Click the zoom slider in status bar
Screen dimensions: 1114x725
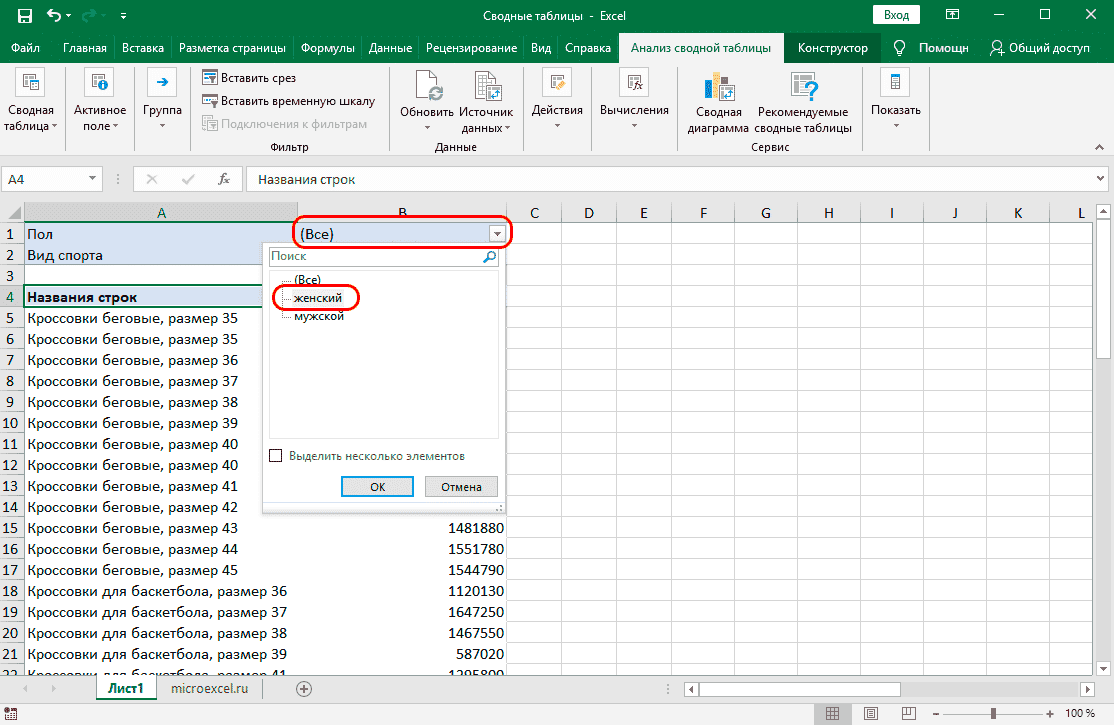[994, 713]
